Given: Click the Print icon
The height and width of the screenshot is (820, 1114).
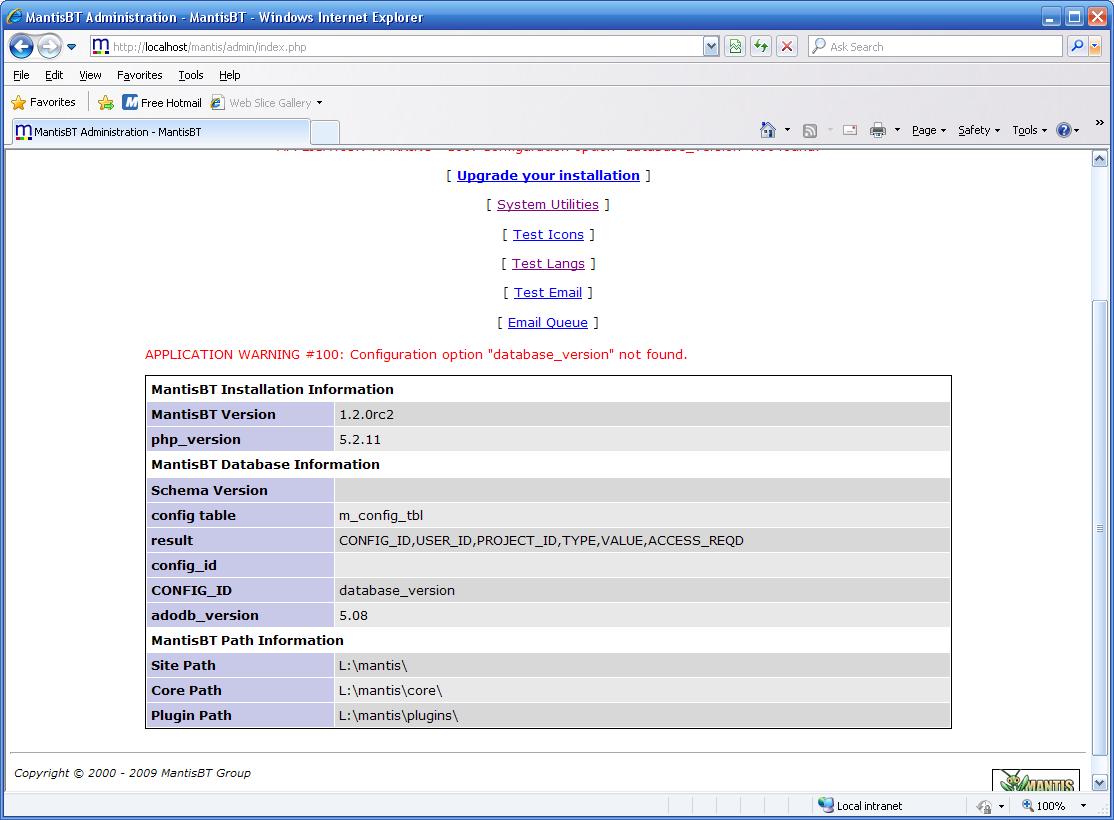Looking at the screenshot, I should tap(878, 130).
